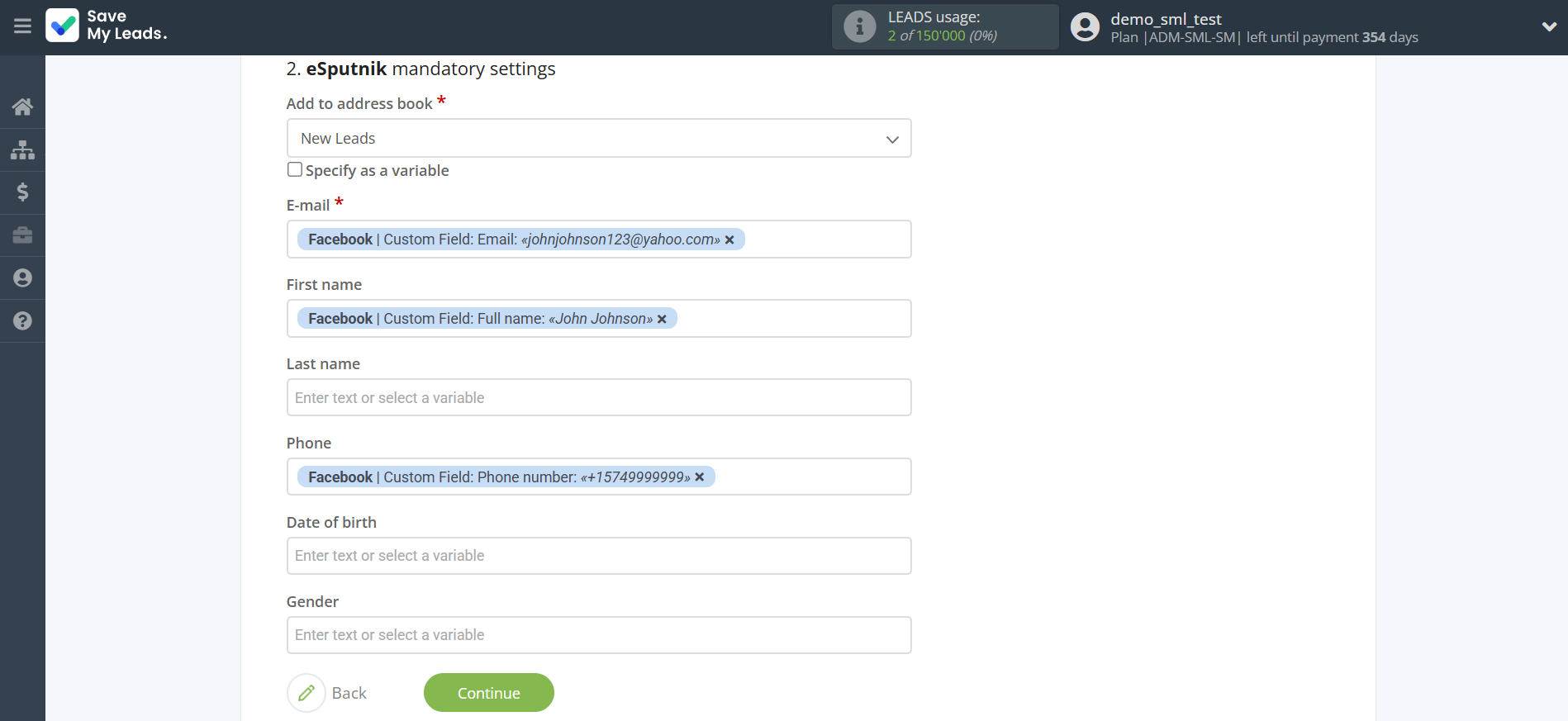Viewport: 1568px width, 721px height.
Task: Open the profile sidebar icon
Action: (22, 278)
